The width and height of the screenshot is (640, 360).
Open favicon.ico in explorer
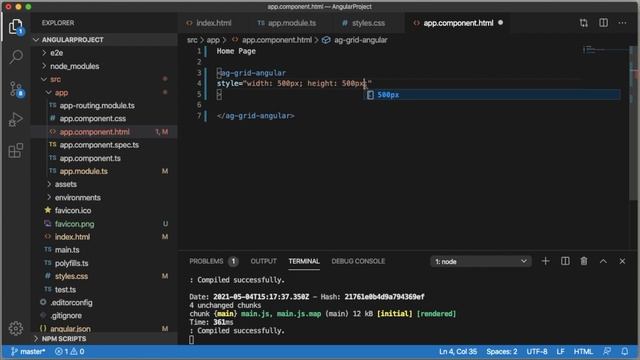[73, 211]
